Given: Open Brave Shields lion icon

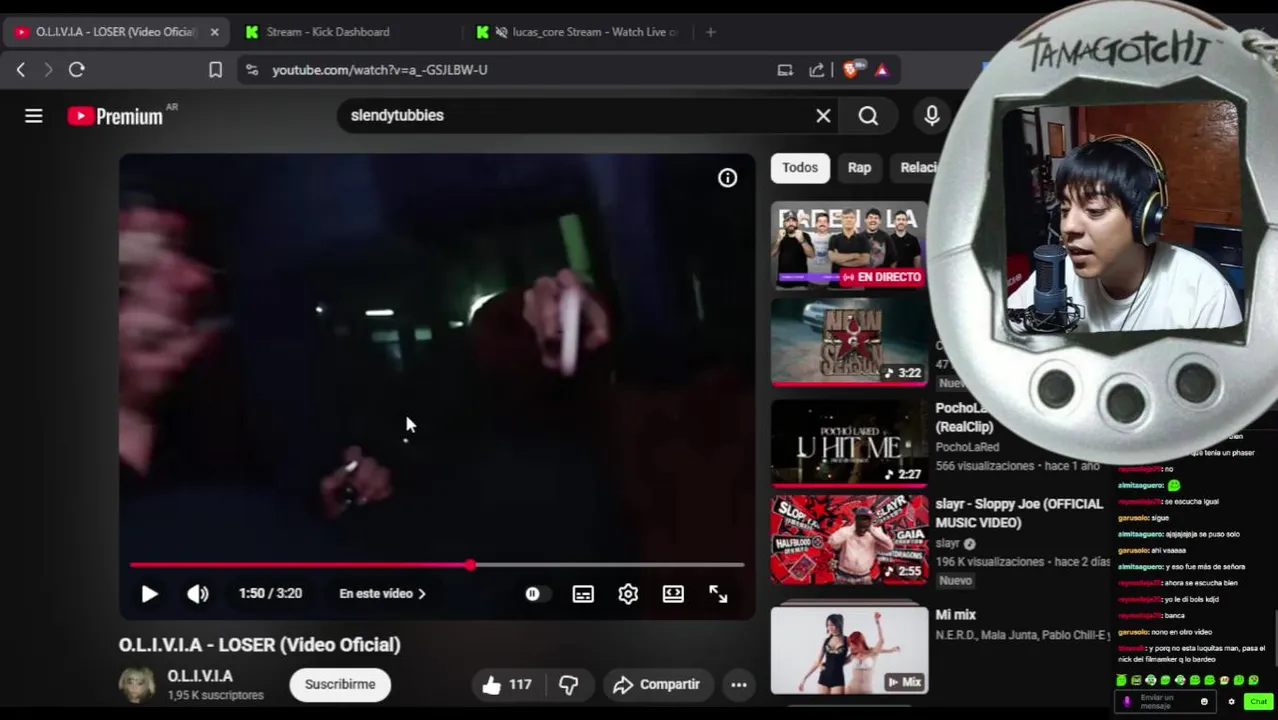Looking at the screenshot, I should pyautogui.click(x=851, y=70).
